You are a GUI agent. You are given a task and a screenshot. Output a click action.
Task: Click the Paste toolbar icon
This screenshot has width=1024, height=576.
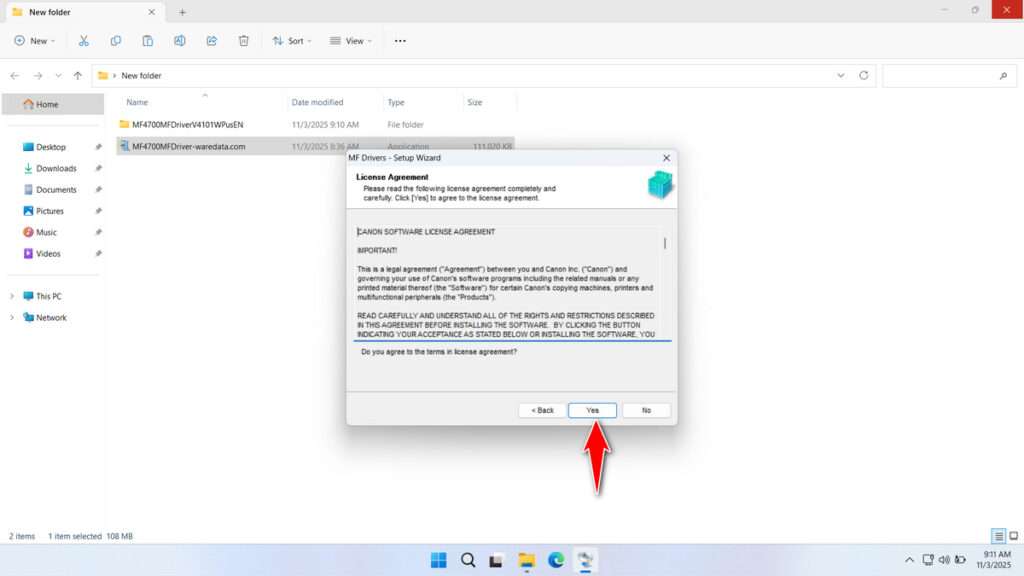pos(148,40)
